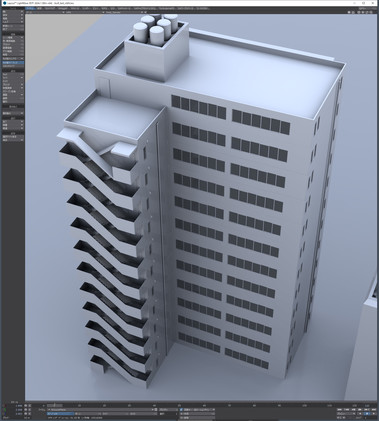This screenshot has height=421, width=379.
Task: Click the viewport maximize icon at top right
Action: tap(371, 12)
